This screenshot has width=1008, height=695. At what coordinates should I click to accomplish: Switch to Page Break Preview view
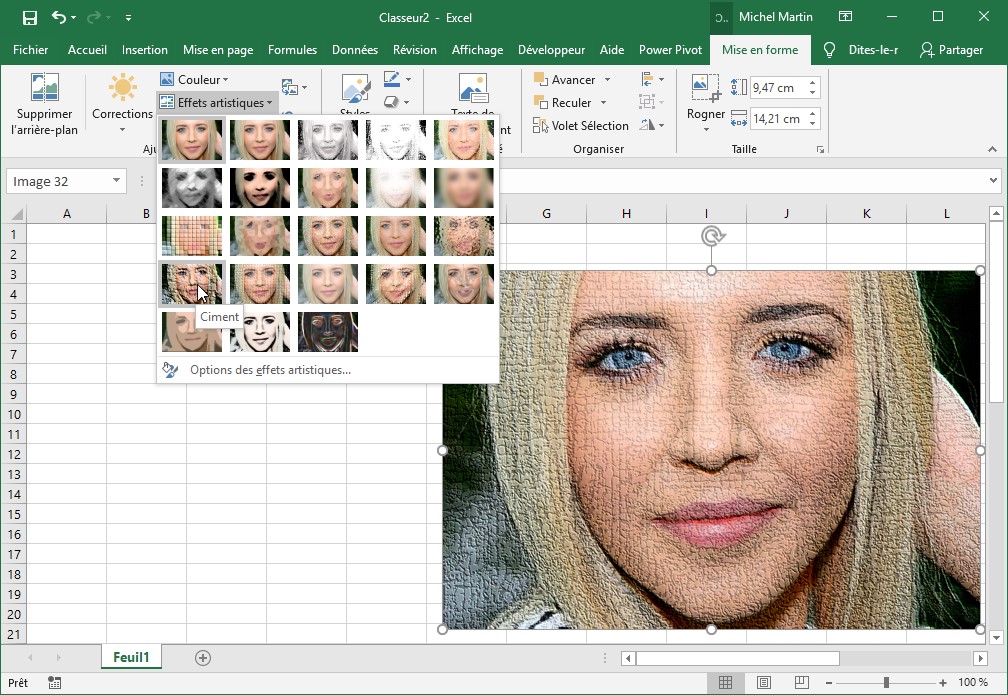(800, 683)
